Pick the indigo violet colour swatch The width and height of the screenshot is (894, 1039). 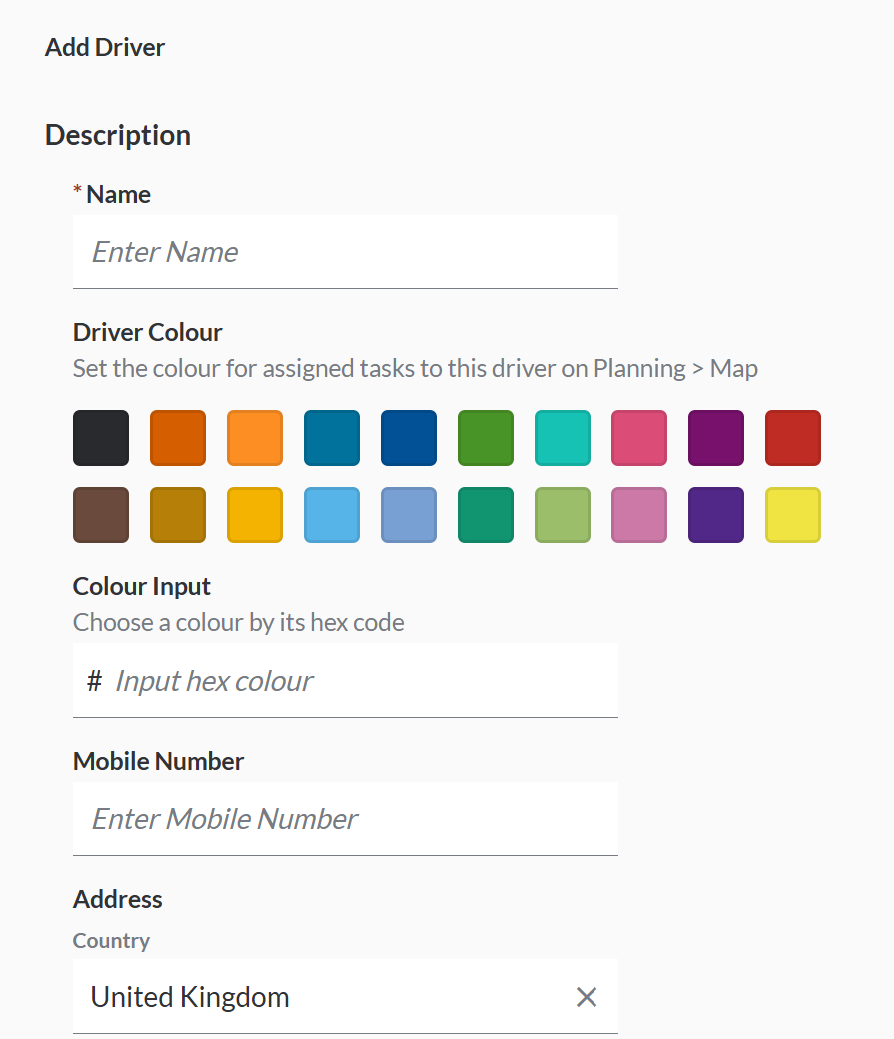click(x=716, y=515)
